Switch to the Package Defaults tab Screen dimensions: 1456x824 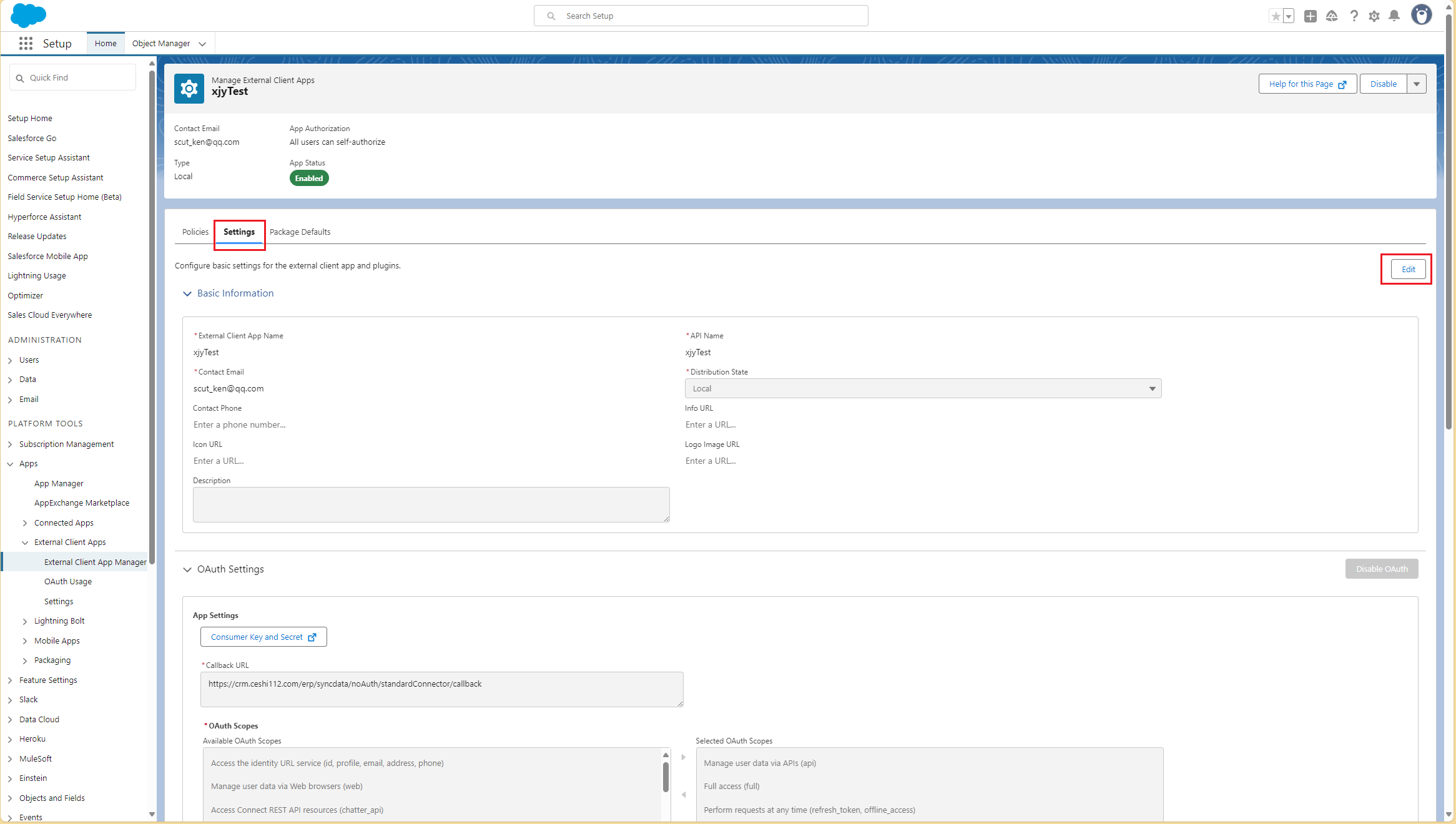(x=300, y=232)
